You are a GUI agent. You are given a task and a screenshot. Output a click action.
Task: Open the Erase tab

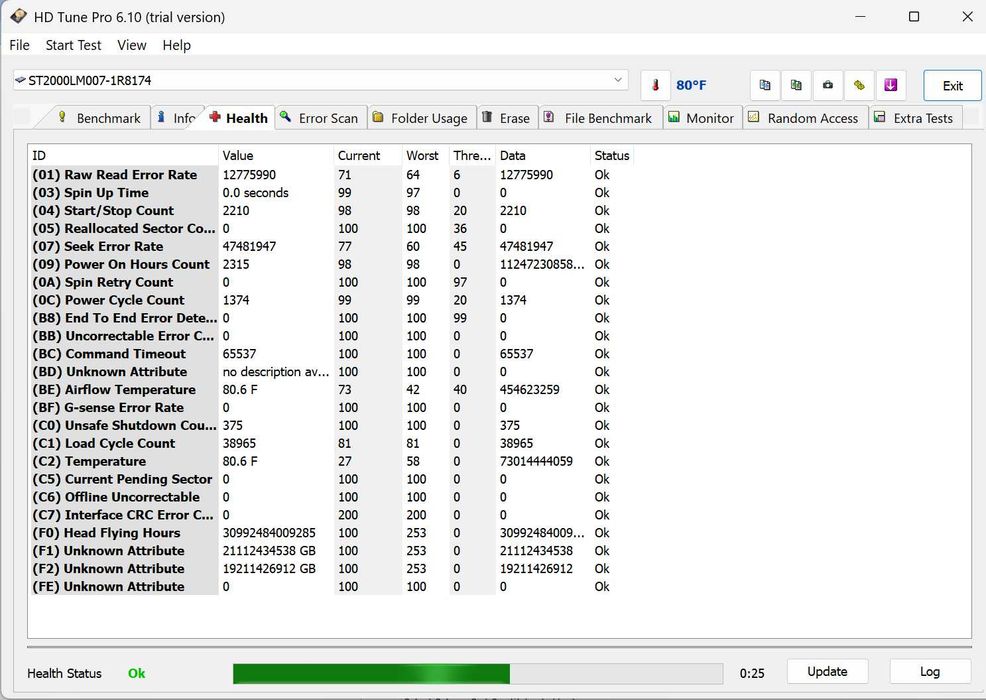click(x=506, y=118)
